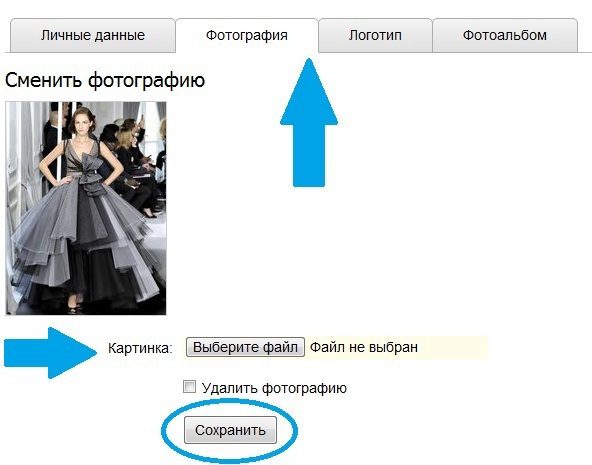The height and width of the screenshot is (465, 592).
Task: Click the Выберите файл button
Action: [245, 347]
